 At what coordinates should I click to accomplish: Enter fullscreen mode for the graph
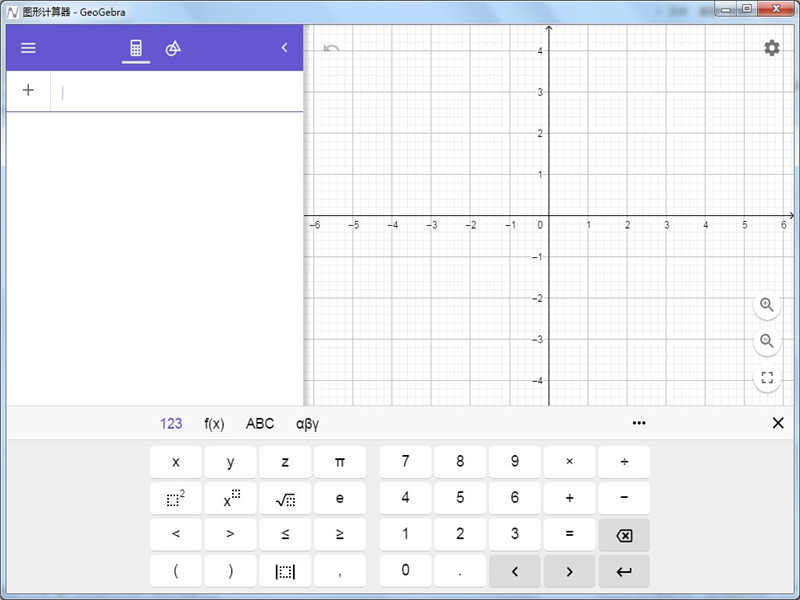[767, 378]
